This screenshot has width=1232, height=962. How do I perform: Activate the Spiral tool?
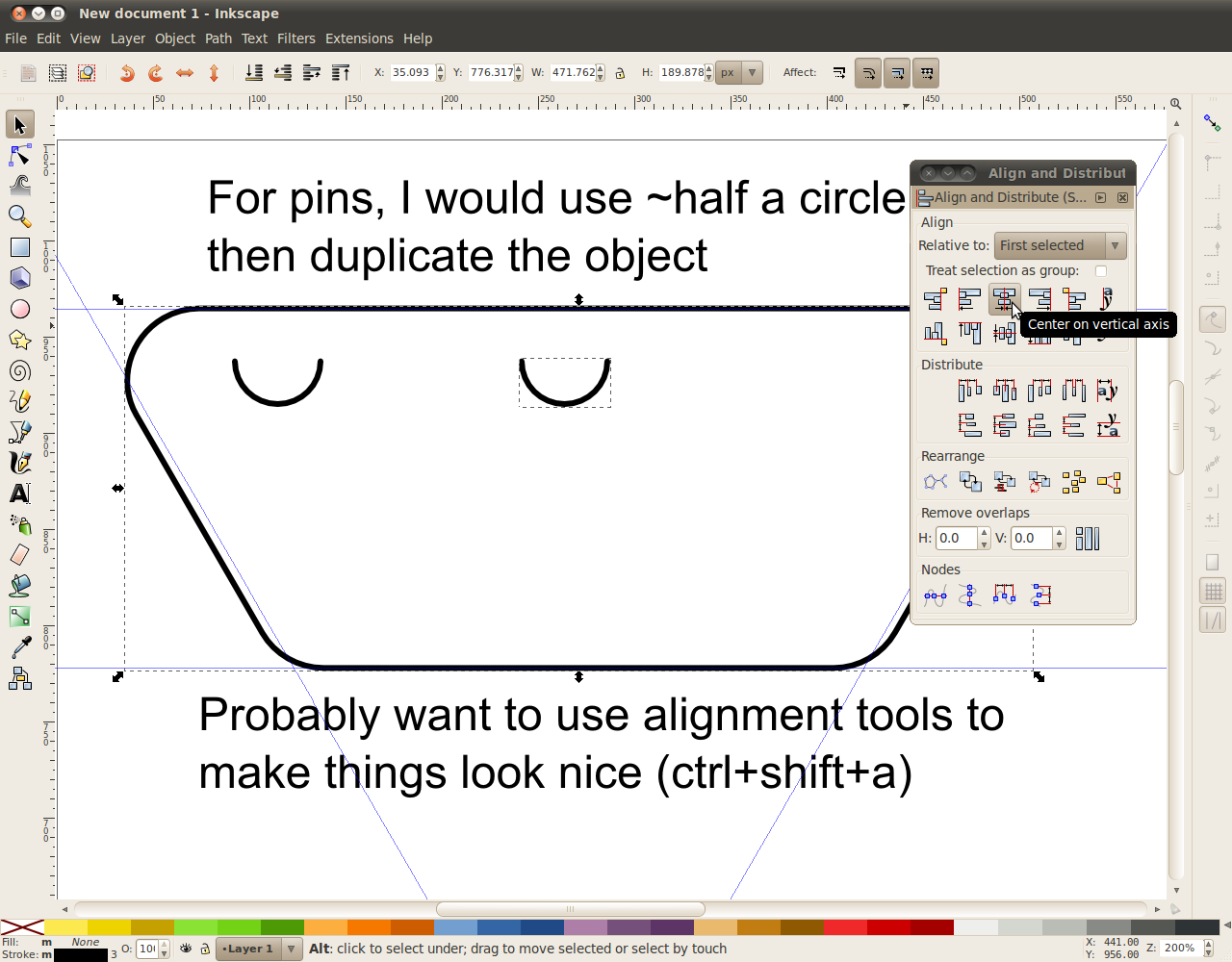coord(19,370)
